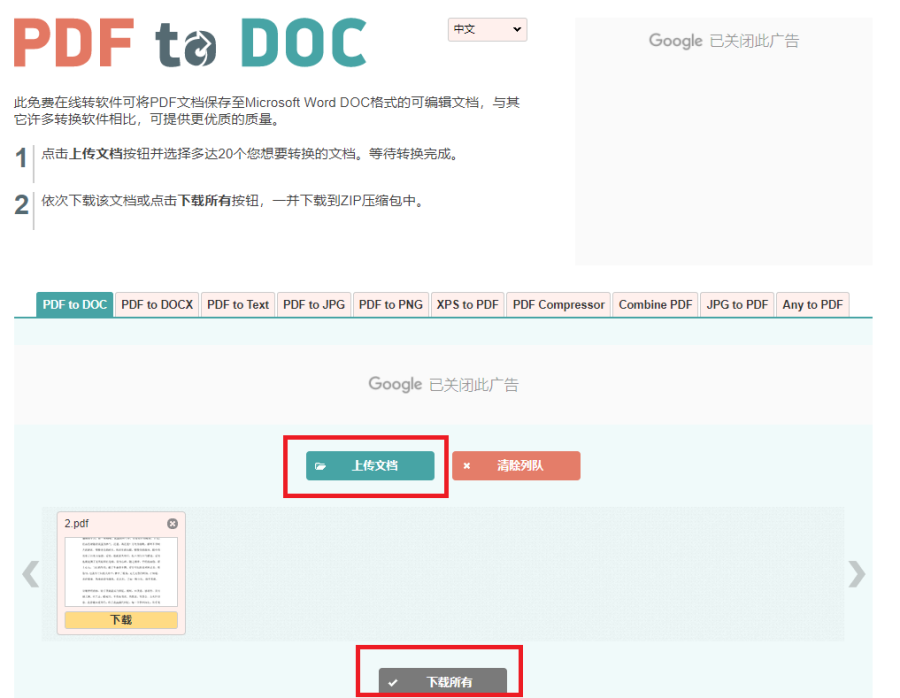900x698 pixels.
Task: Click the 清除列队 clear queue button
Action: (516, 466)
